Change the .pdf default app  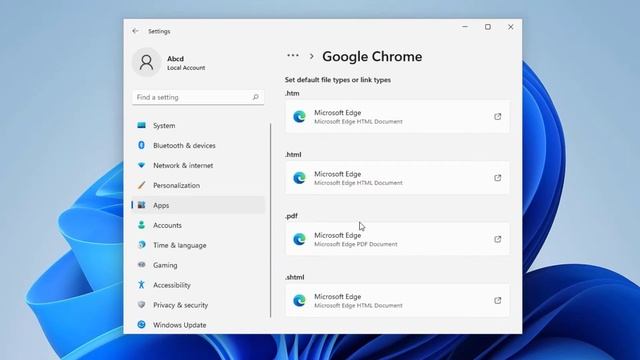pyautogui.click(x=397, y=239)
